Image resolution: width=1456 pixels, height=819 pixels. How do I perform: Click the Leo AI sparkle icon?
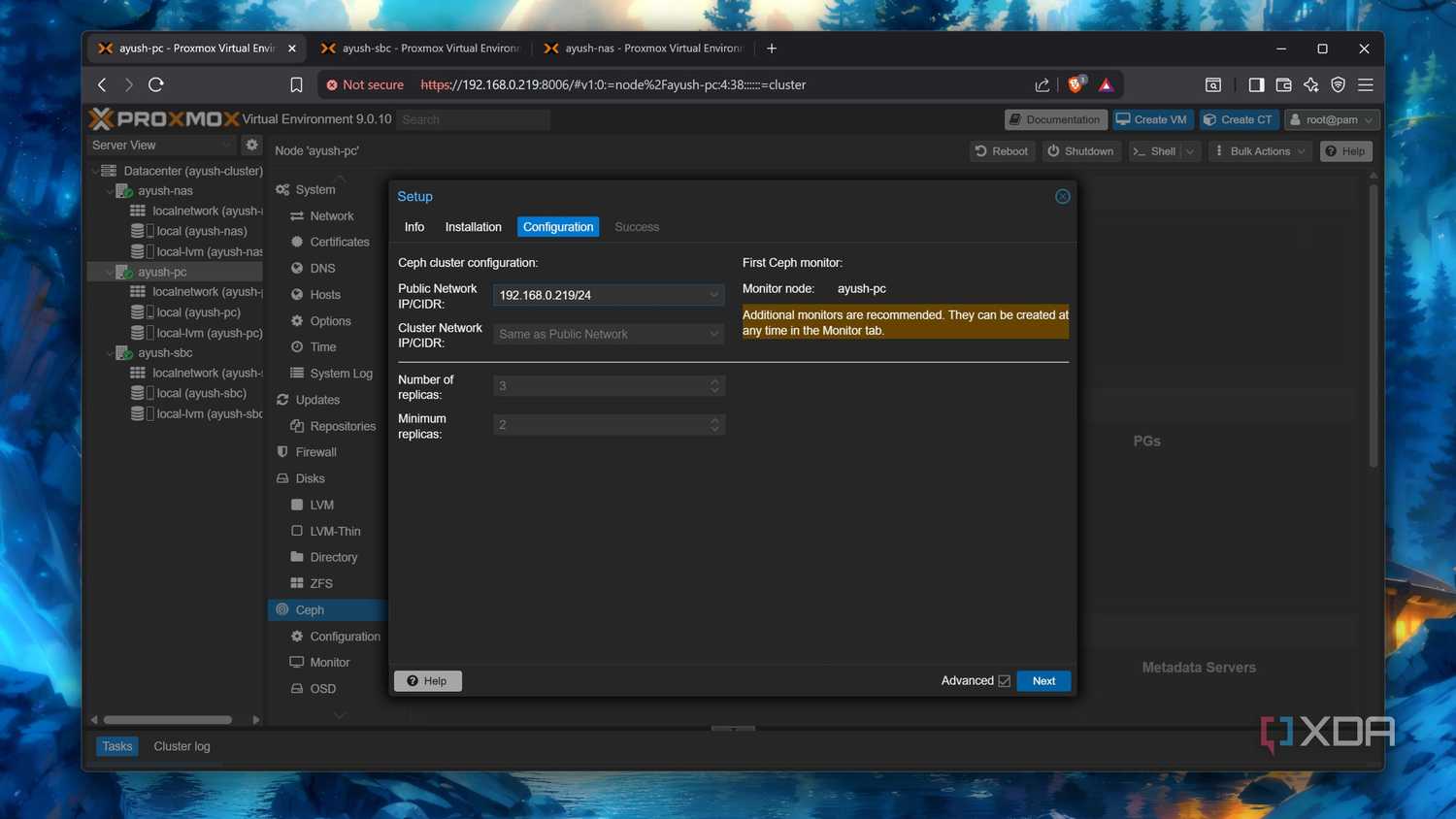click(1311, 84)
